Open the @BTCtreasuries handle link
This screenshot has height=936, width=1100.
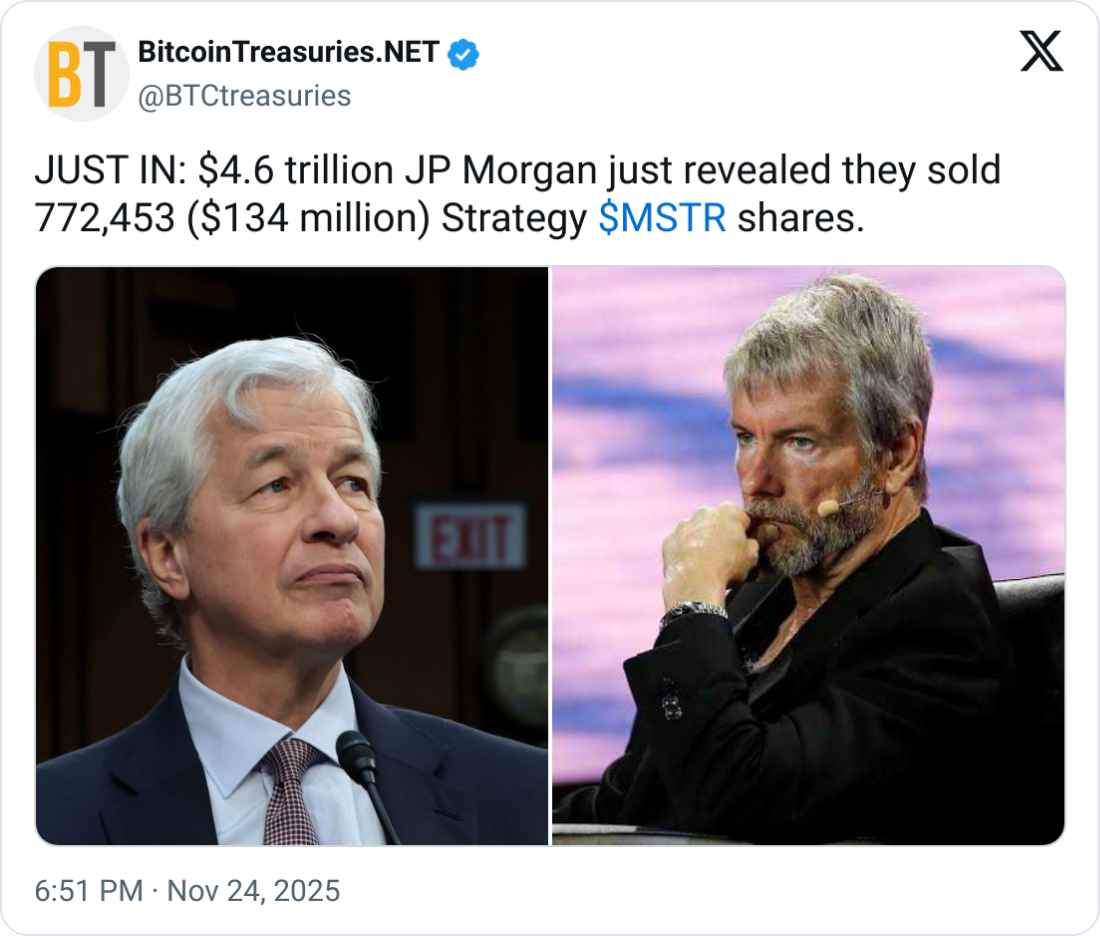tap(244, 96)
